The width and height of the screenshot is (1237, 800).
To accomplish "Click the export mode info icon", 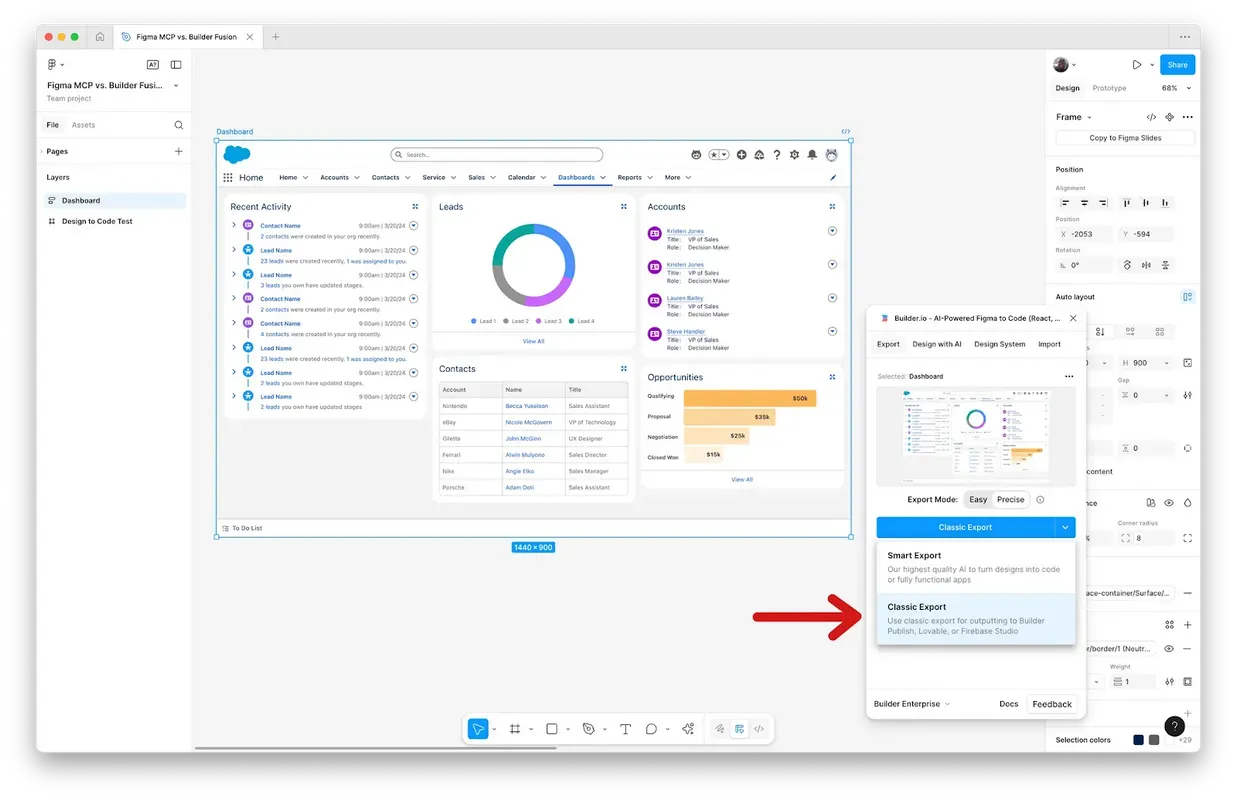I will (1040, 499).
